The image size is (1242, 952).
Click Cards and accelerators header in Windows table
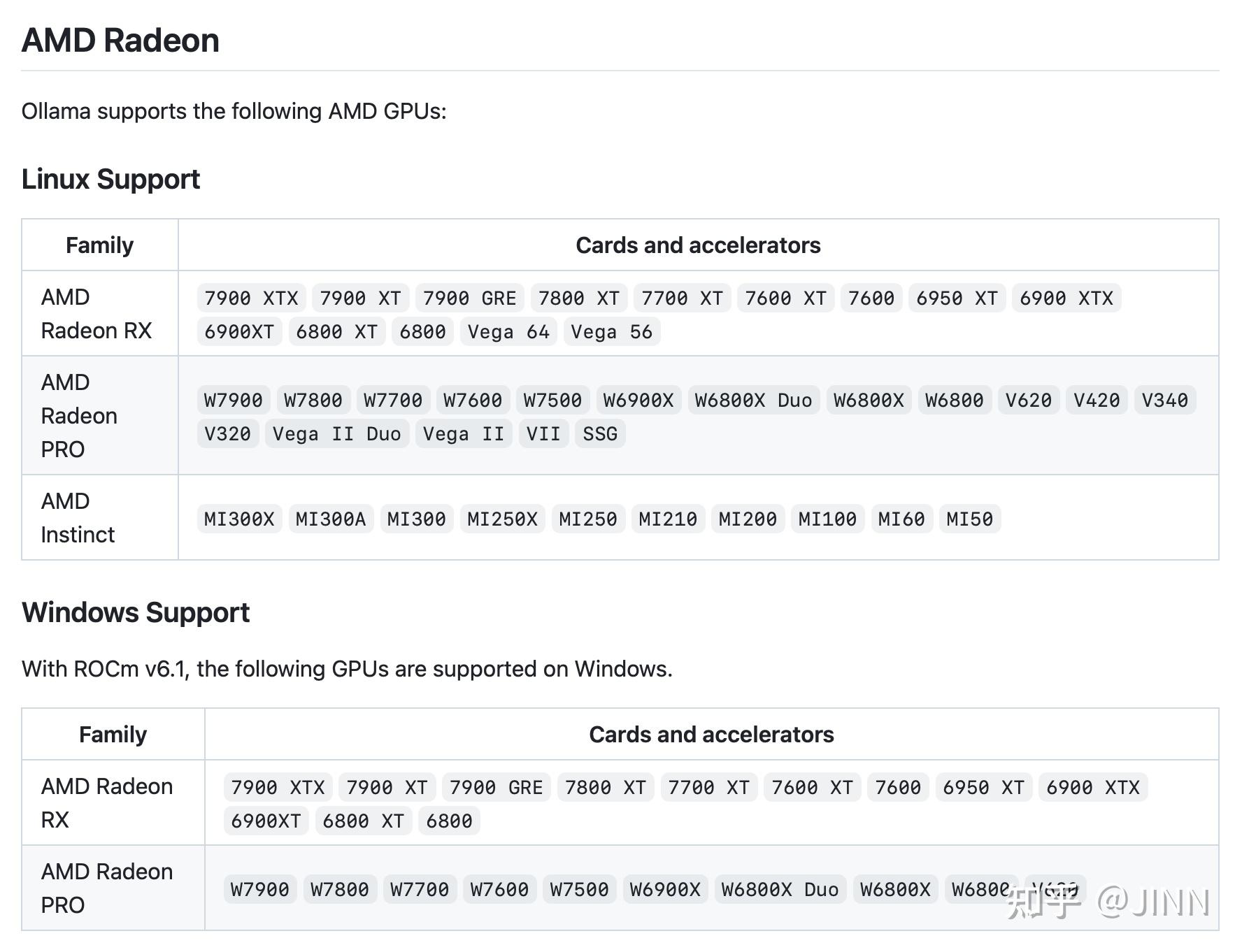tap(711, 735)
